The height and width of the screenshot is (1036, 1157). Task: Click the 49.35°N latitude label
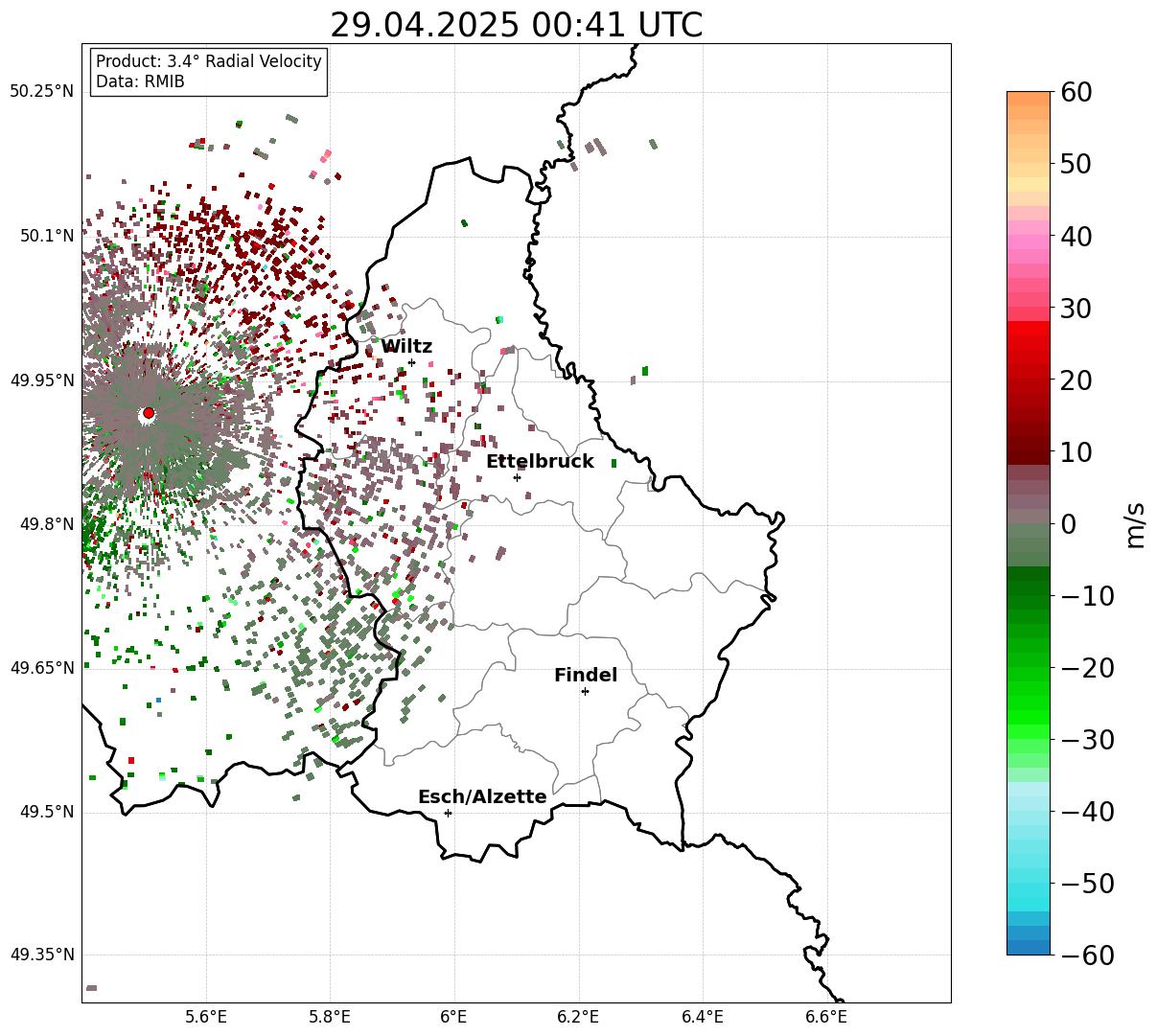[41, 955]
